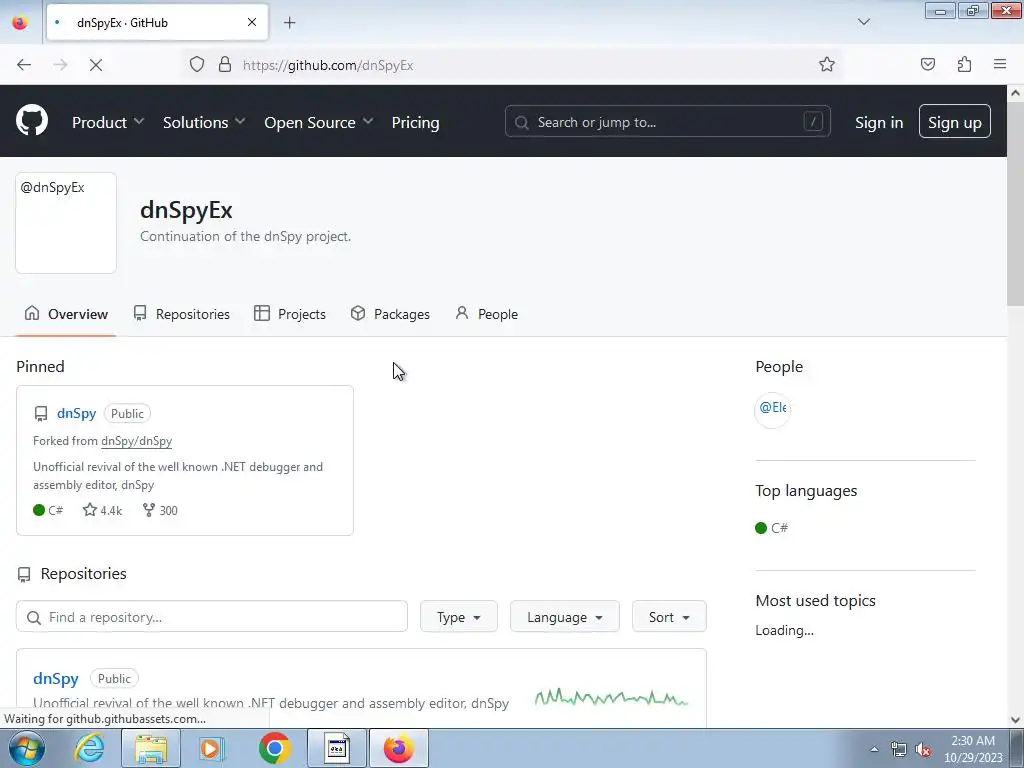Click the slash shortcut hint in search
Viewport: 1024px width, 768px height.
(812, 121)
